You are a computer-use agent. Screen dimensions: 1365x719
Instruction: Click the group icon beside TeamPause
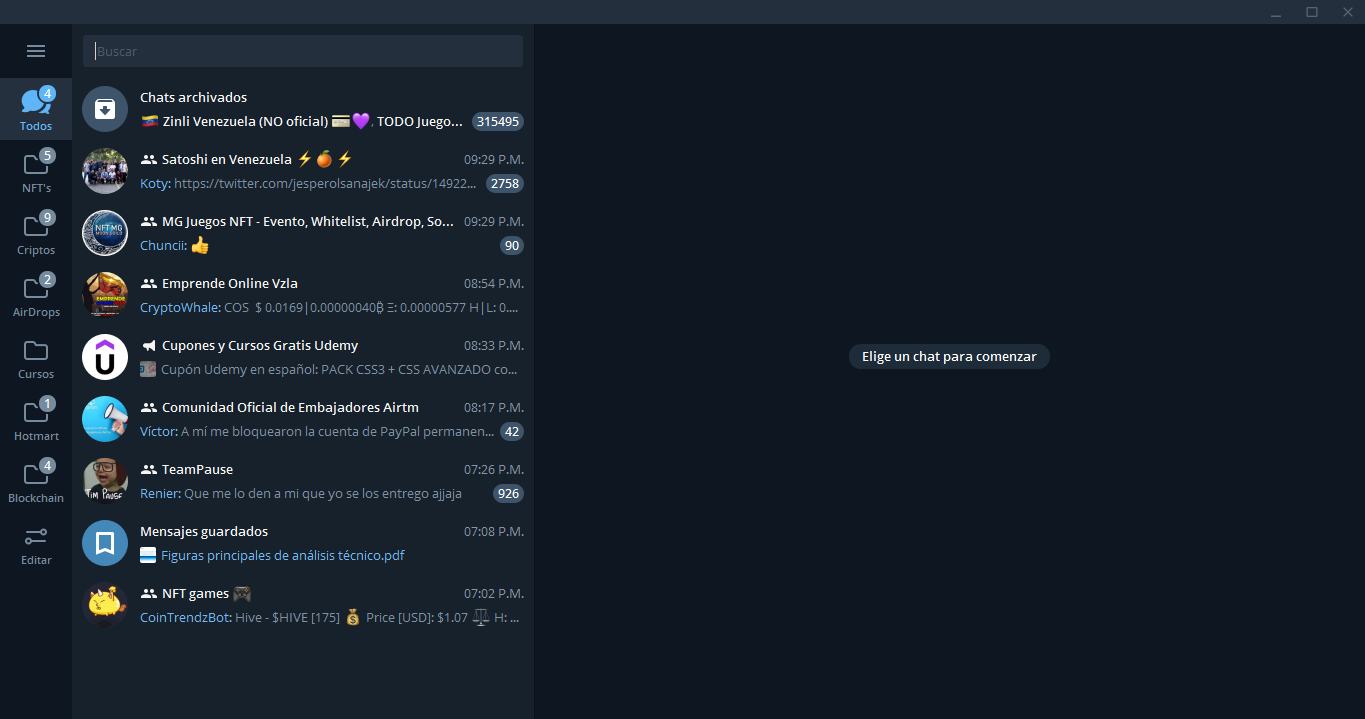point(149,469)
